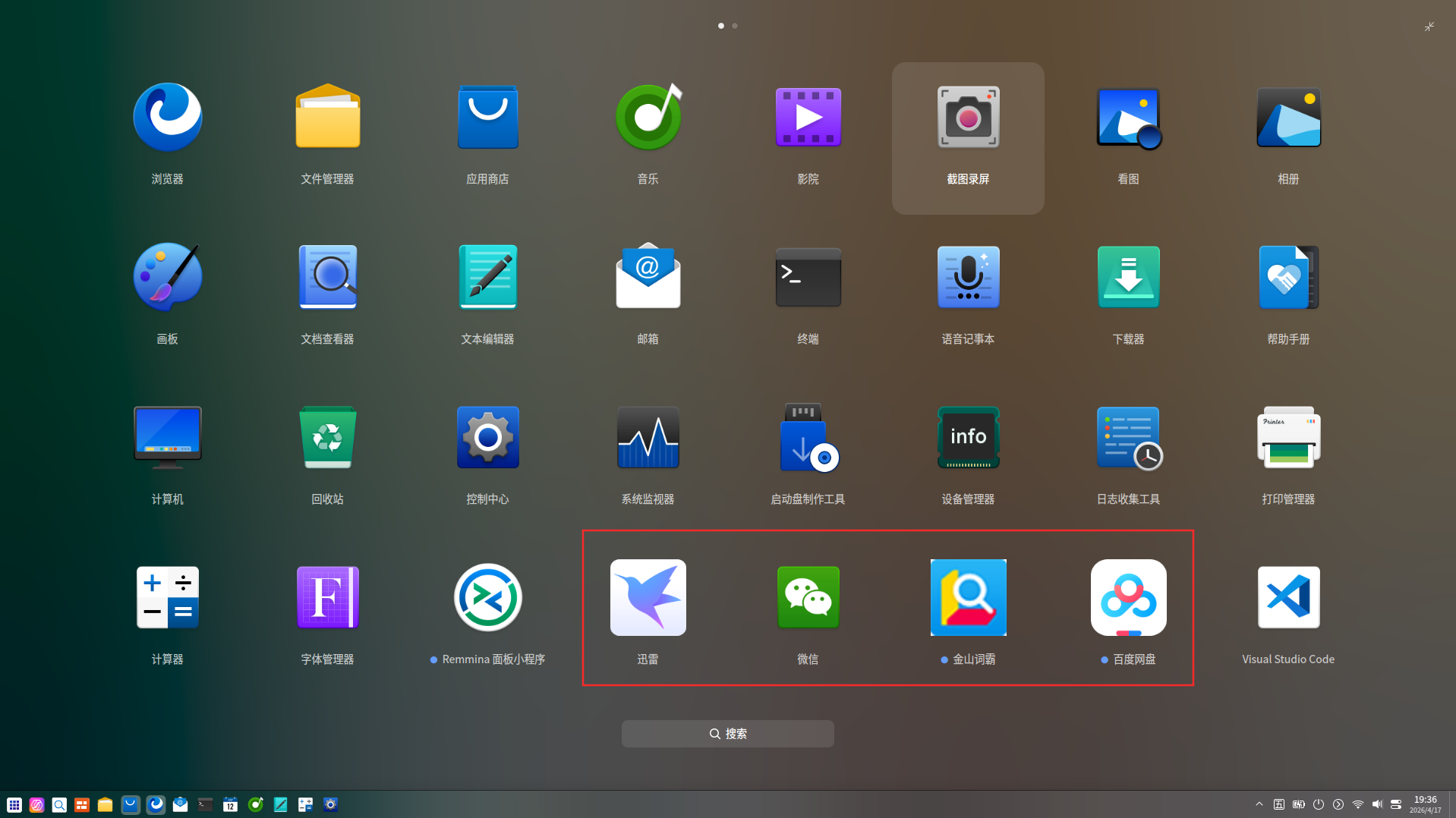Open the 设备管理器 device manager
This screenshot has width=1456, height=818.
tap(969, 438)
